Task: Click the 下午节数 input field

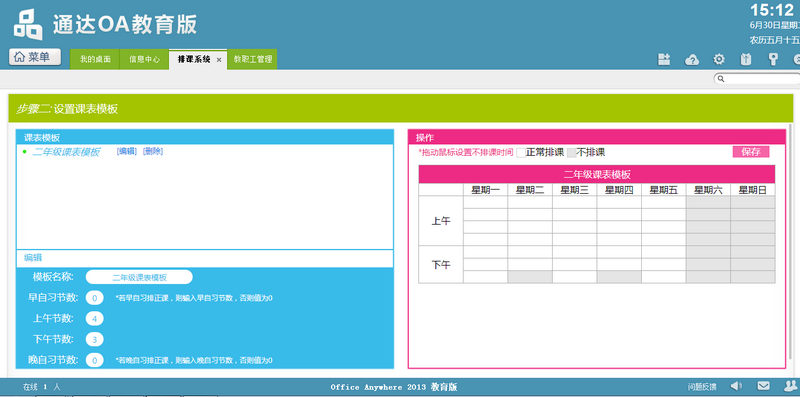Action: [x=94, y=339]
